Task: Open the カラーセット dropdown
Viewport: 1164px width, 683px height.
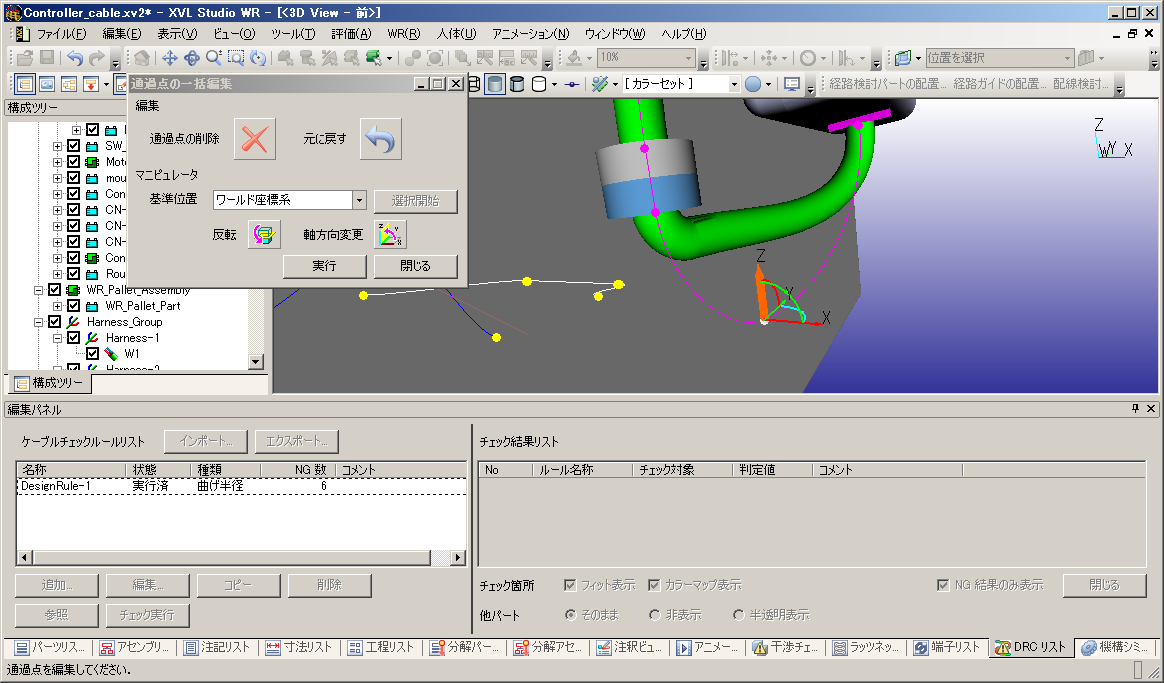Action: (x=733, y=84)
